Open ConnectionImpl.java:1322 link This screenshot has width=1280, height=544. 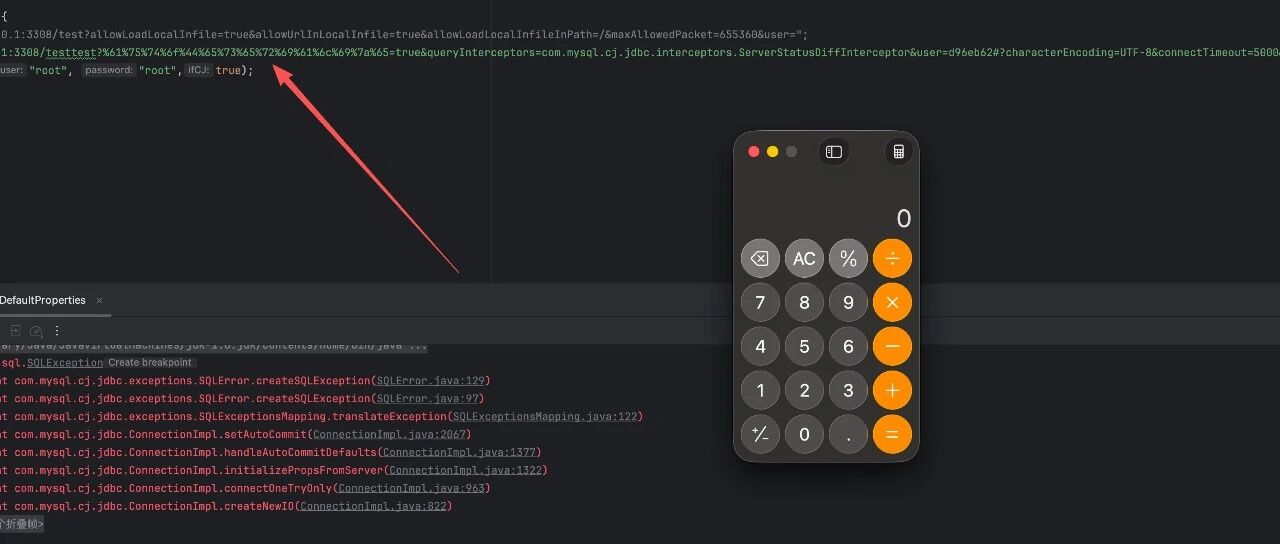[466, 471]
